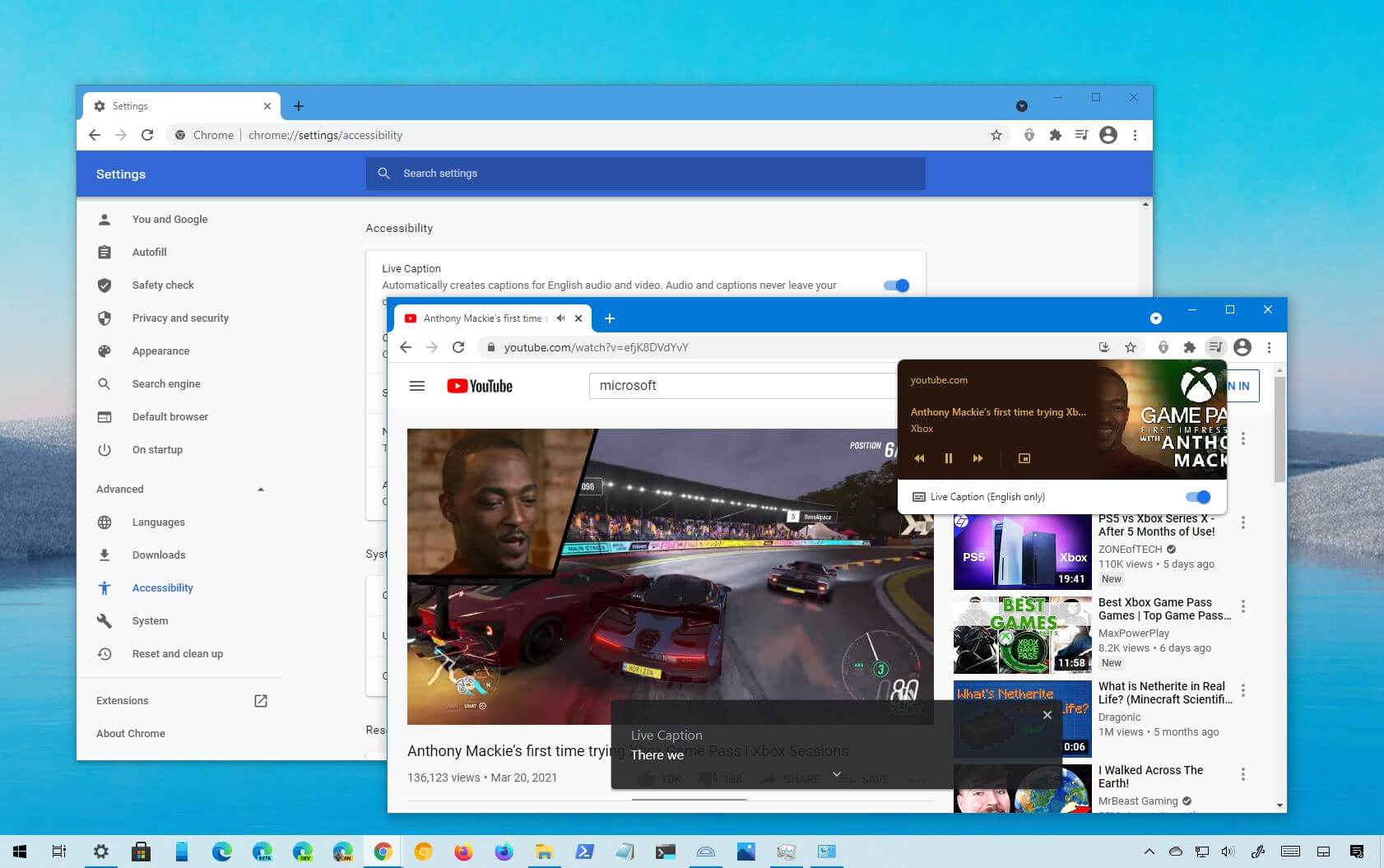Open Default browser settings
This screenshot has width=1384, height=868.
170,417
